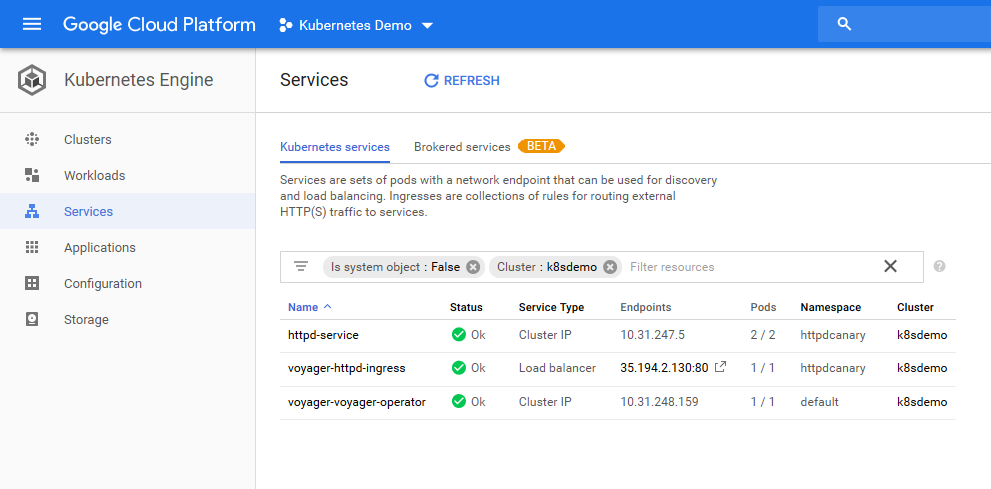Click the Clusters sidebar icon
The width and height of the screenshot is (991, 489).
[x=32, y=140]
